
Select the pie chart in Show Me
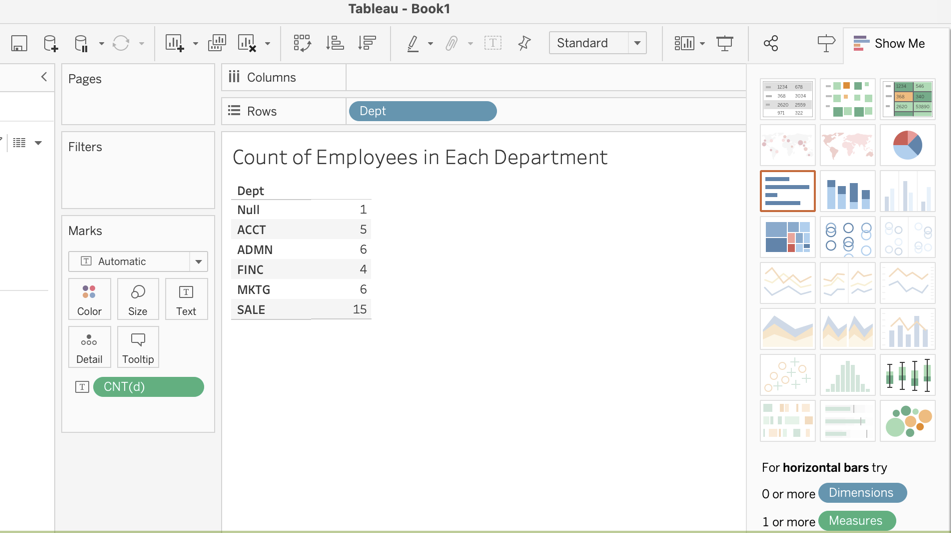click(907, 145)
